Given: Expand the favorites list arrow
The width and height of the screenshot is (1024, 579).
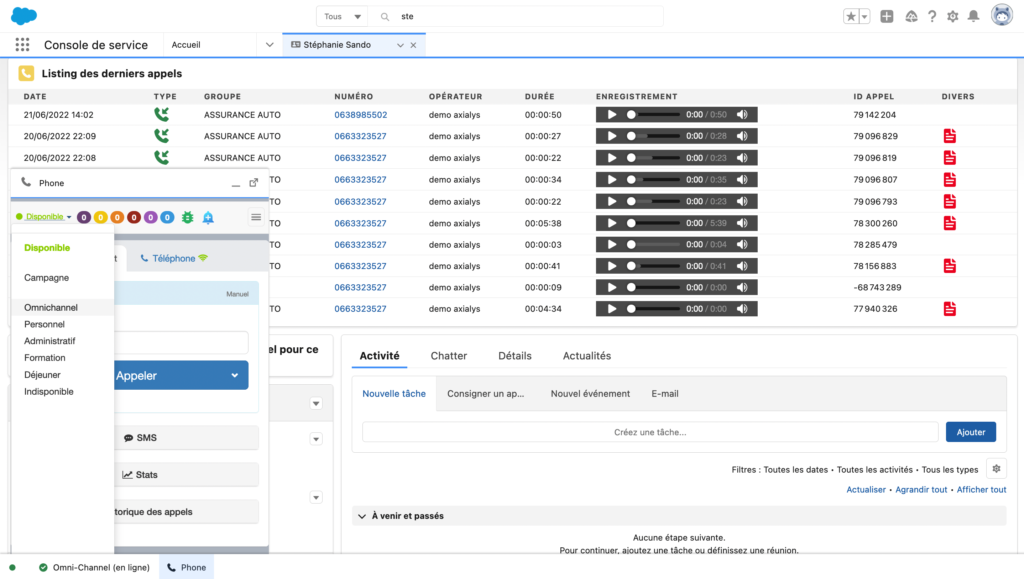Looking at the screenshot, I should pos(865,16).
